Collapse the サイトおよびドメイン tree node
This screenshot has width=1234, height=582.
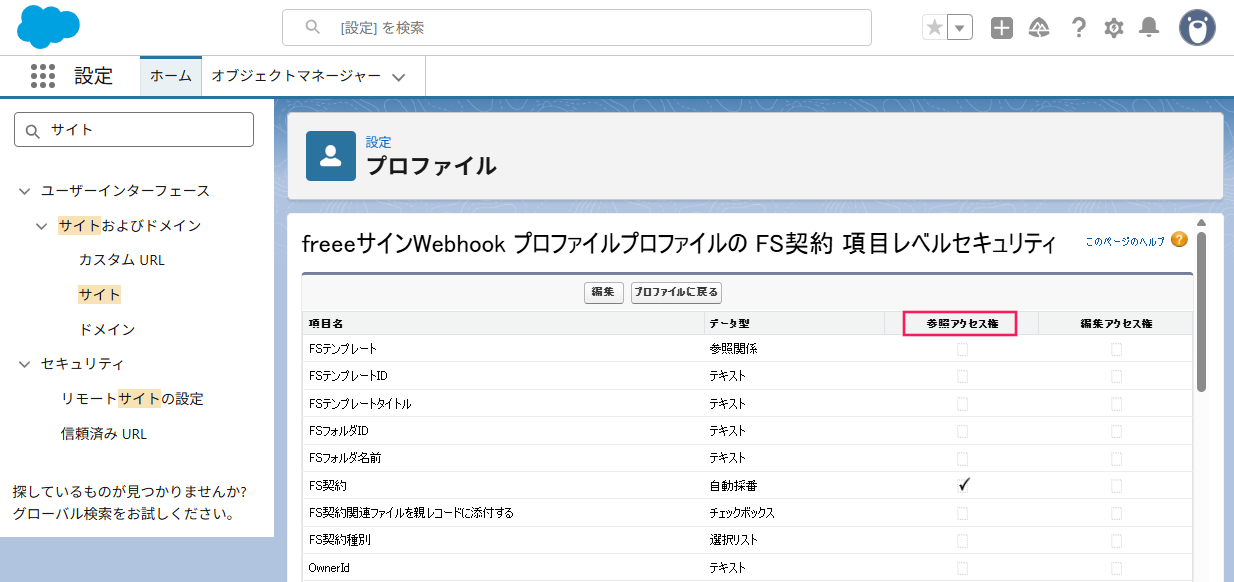[41, 226]
